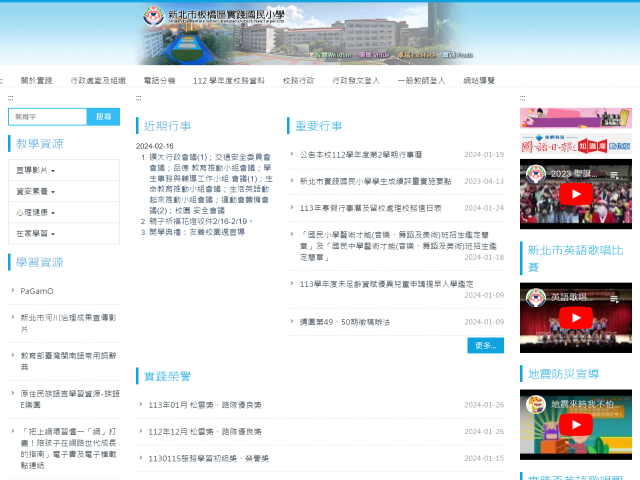The height and width of the screenshot is (480, 640).
Task: Click the pink promotional banner image
Action: tap(576, 118)
